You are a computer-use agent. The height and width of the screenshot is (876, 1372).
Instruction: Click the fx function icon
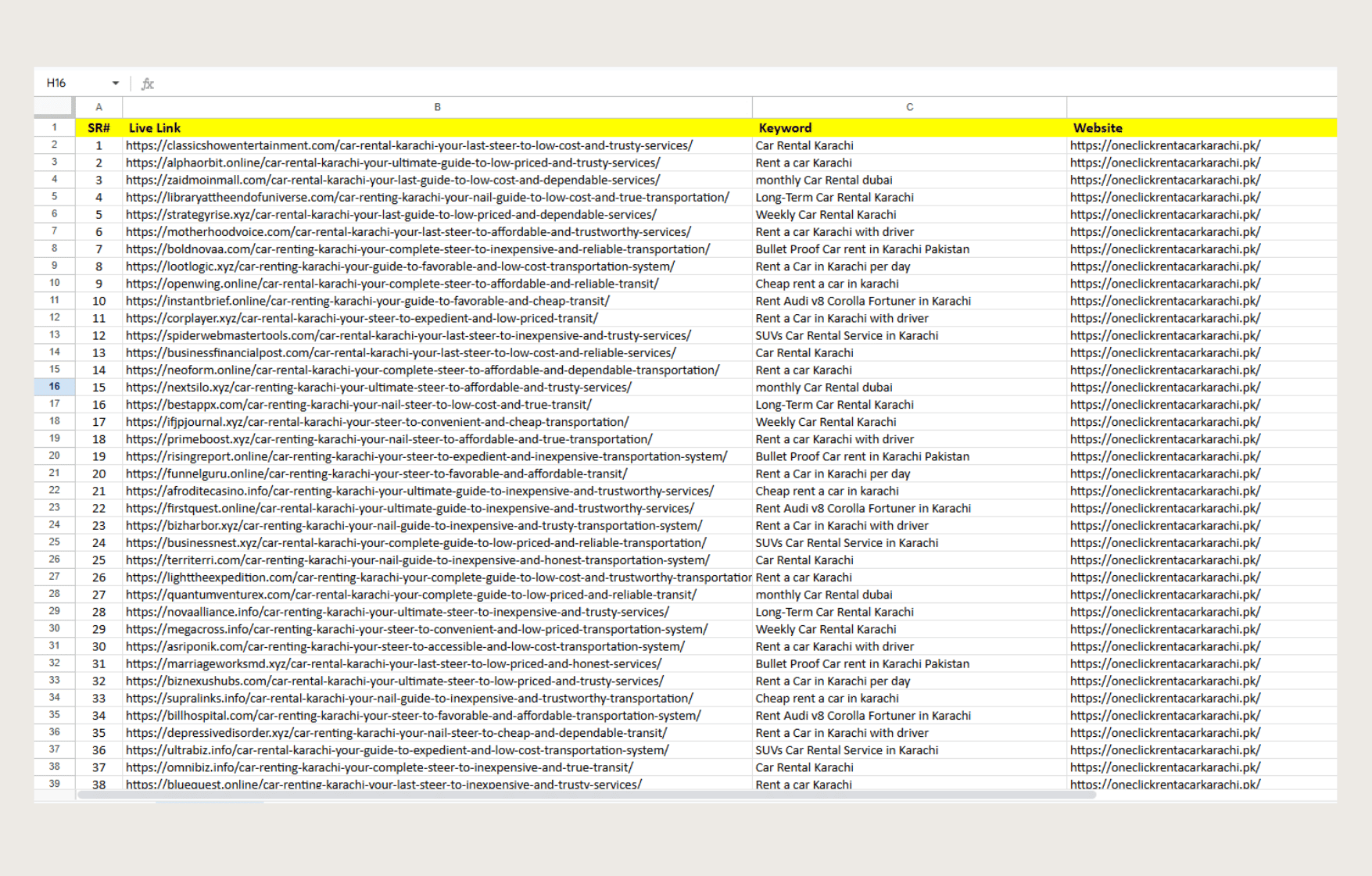pos(148,84)
